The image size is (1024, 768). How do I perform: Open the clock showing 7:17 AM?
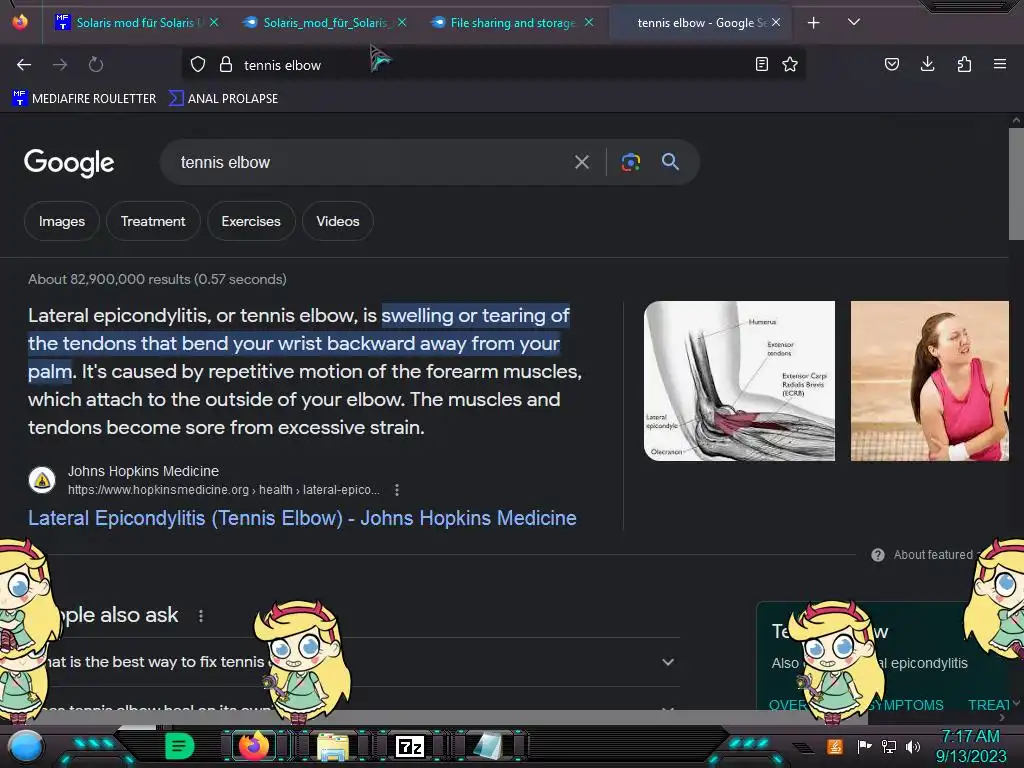(x=970, y=746)
